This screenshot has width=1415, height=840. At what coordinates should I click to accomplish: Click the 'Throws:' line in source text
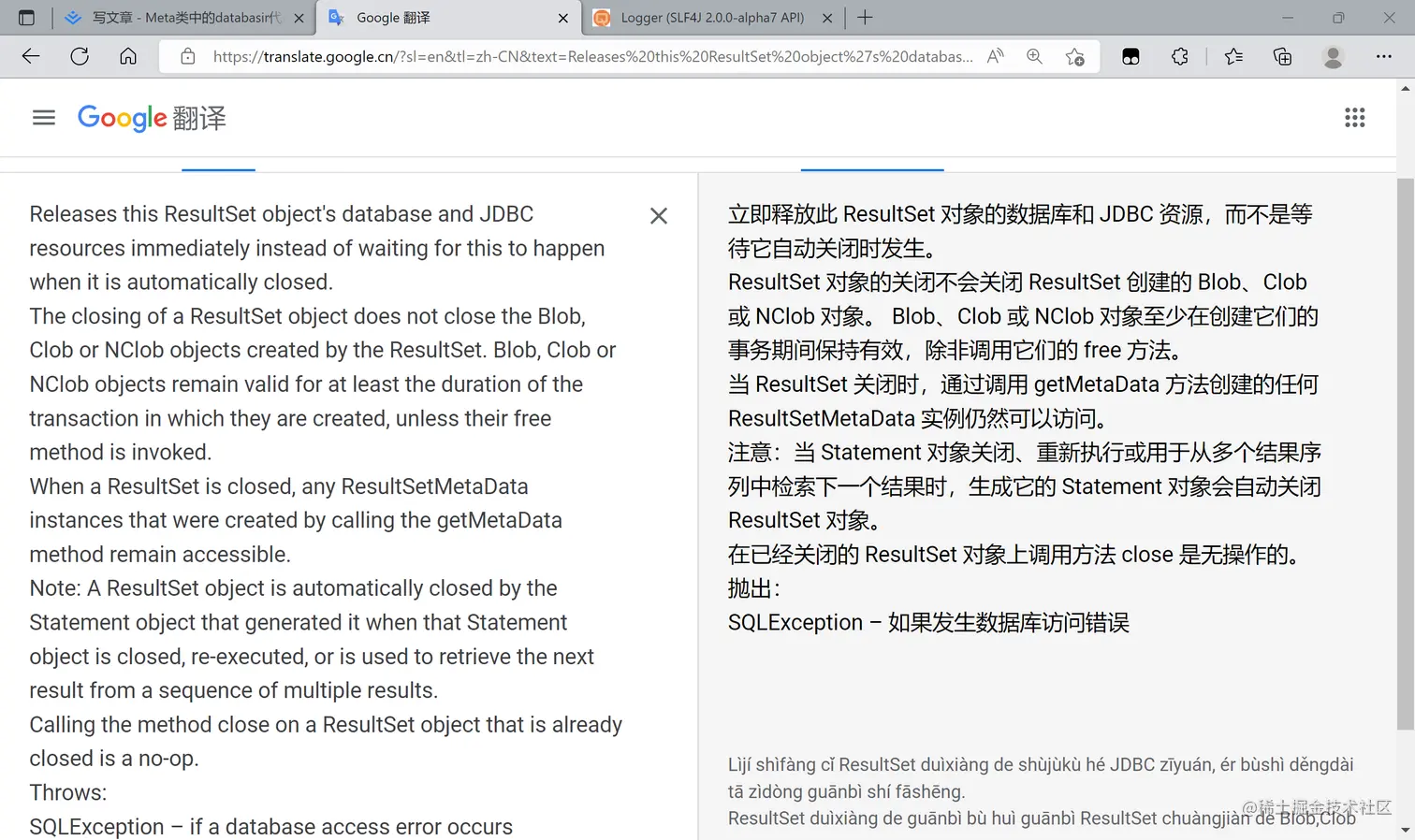pyautogui.click(x=68, y=793)
